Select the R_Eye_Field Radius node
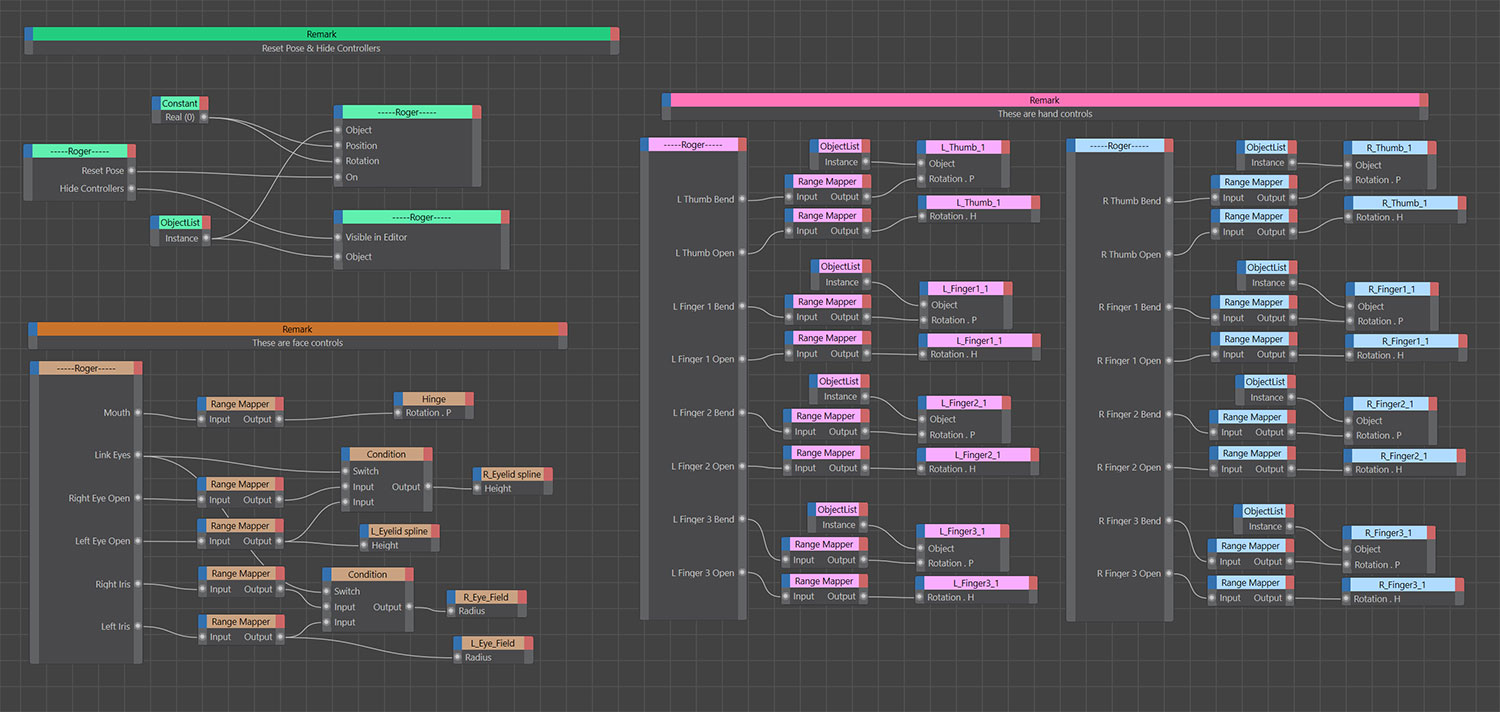Viewport: 1500px width, 712px height. [x=487, y=597]
